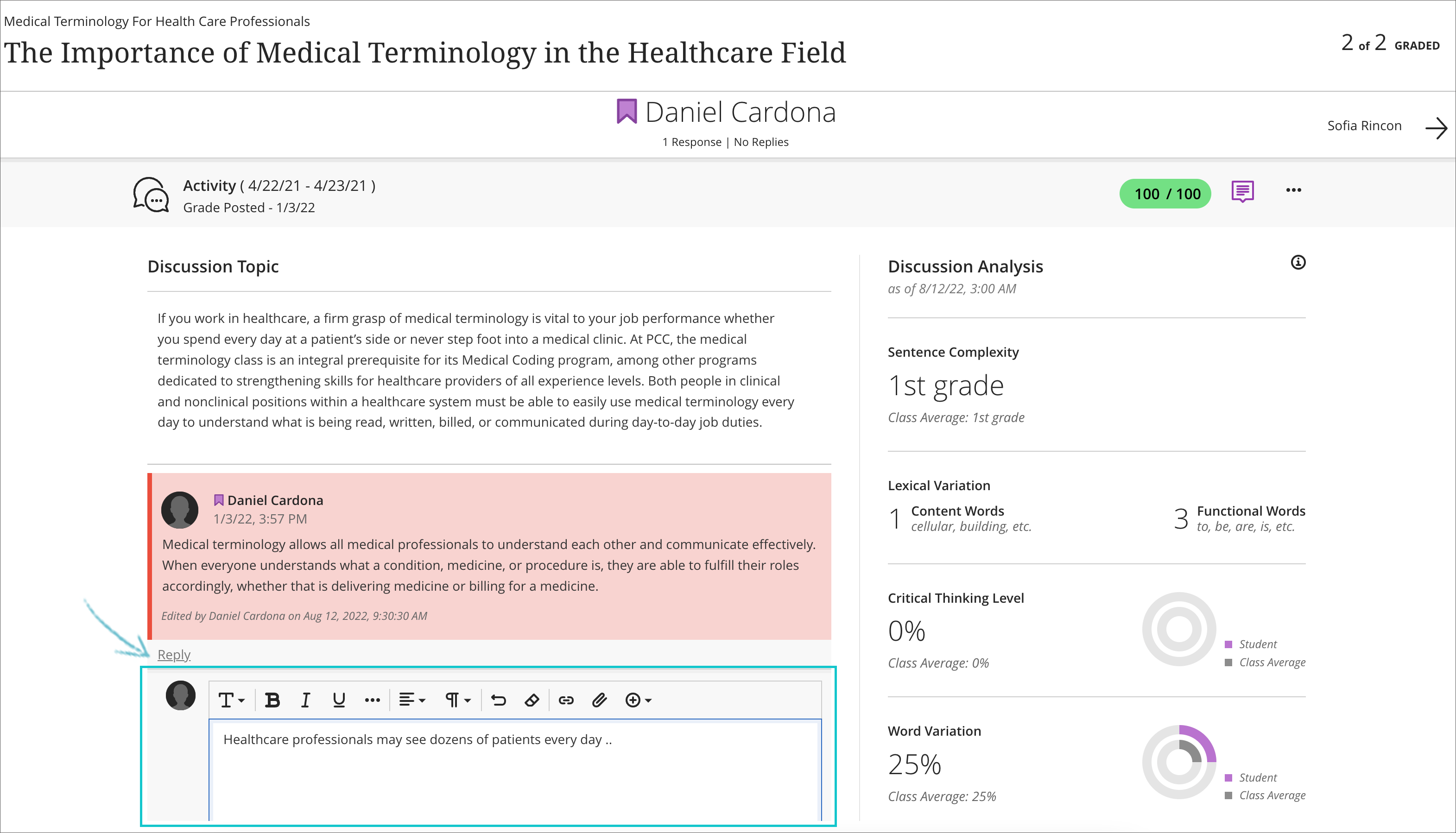Open the text style dropdown
The image size is (1456, 833).
point(231,700)
